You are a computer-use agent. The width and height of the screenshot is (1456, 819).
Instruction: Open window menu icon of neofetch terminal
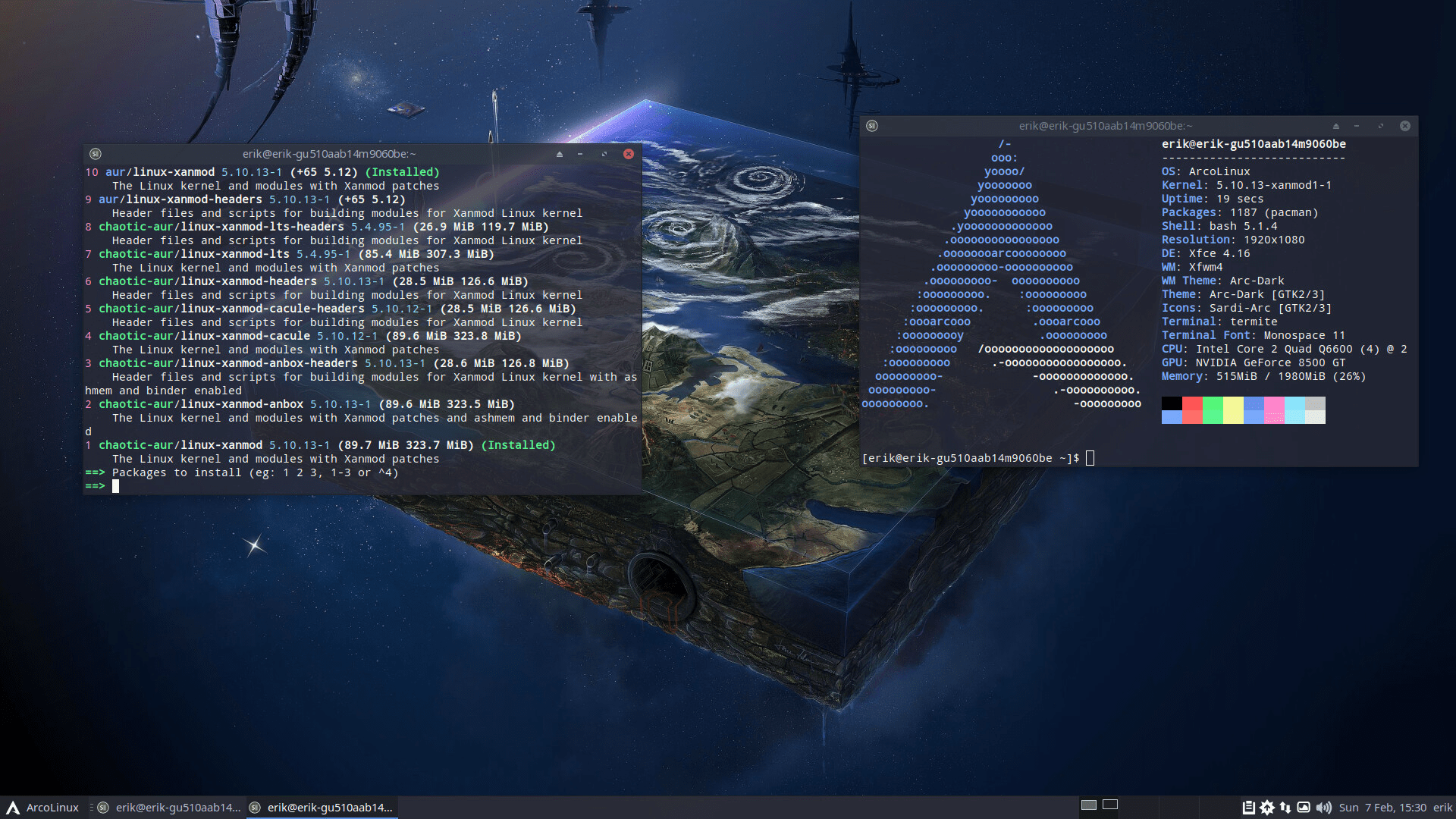pos(872,126)
